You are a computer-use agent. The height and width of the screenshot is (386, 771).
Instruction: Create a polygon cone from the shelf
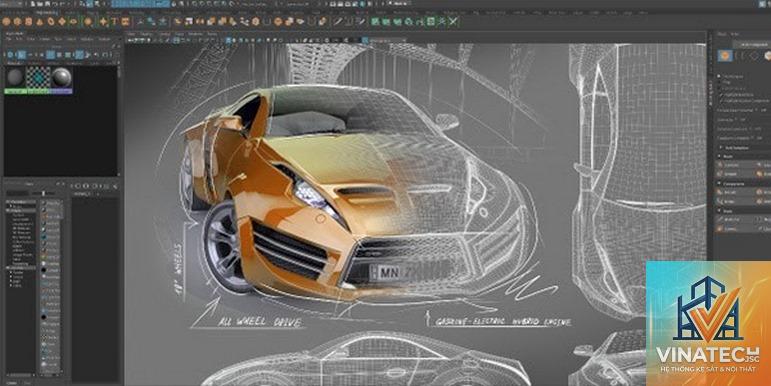(39, 21)
